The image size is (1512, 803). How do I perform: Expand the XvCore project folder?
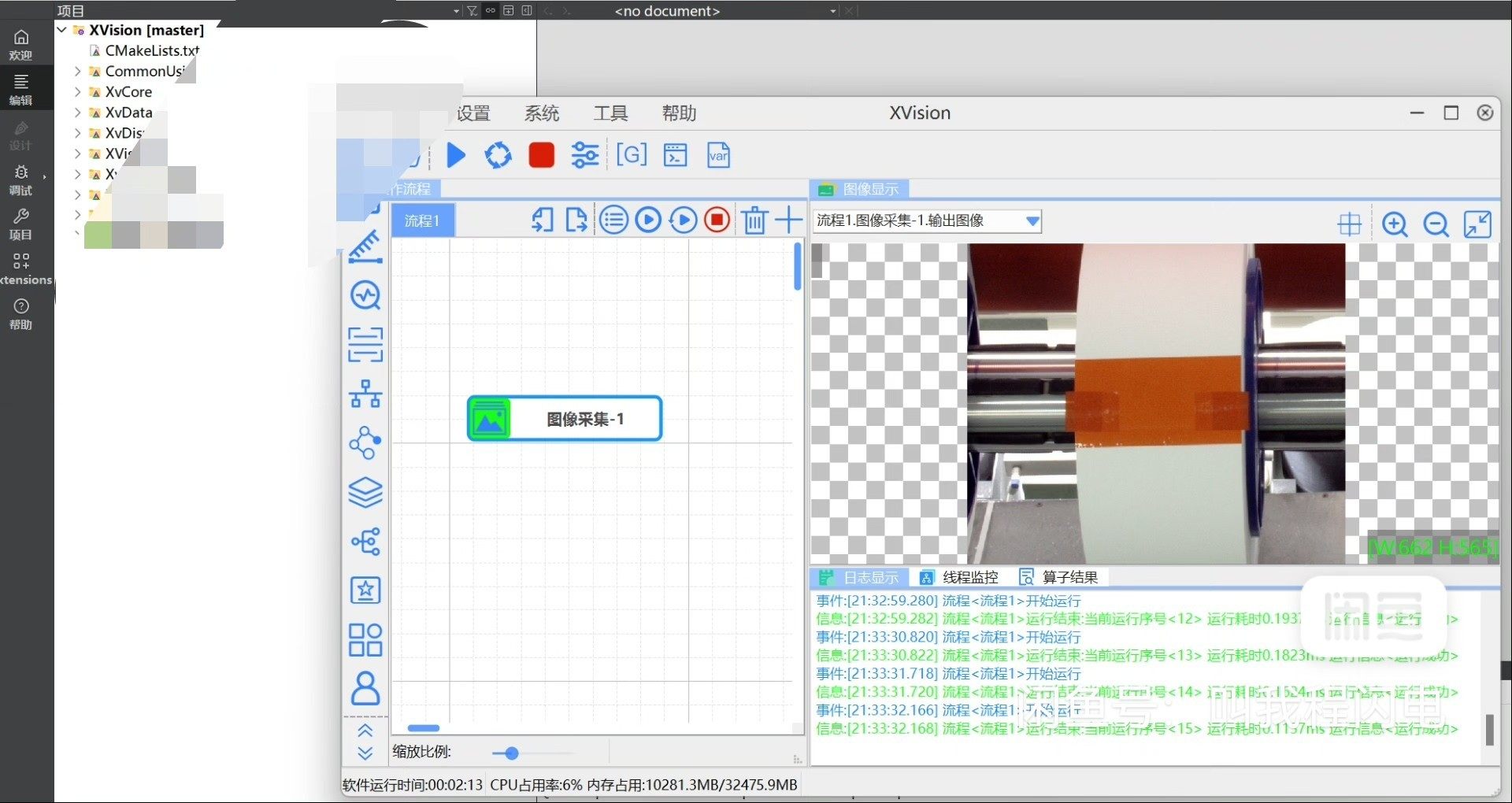click(x=77, y=92)
